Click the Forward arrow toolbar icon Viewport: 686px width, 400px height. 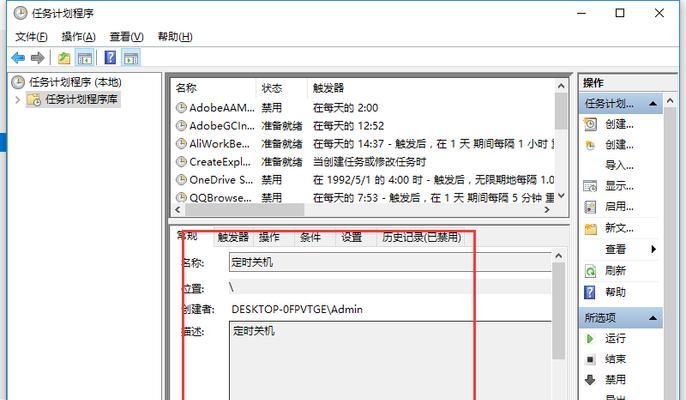38,58
